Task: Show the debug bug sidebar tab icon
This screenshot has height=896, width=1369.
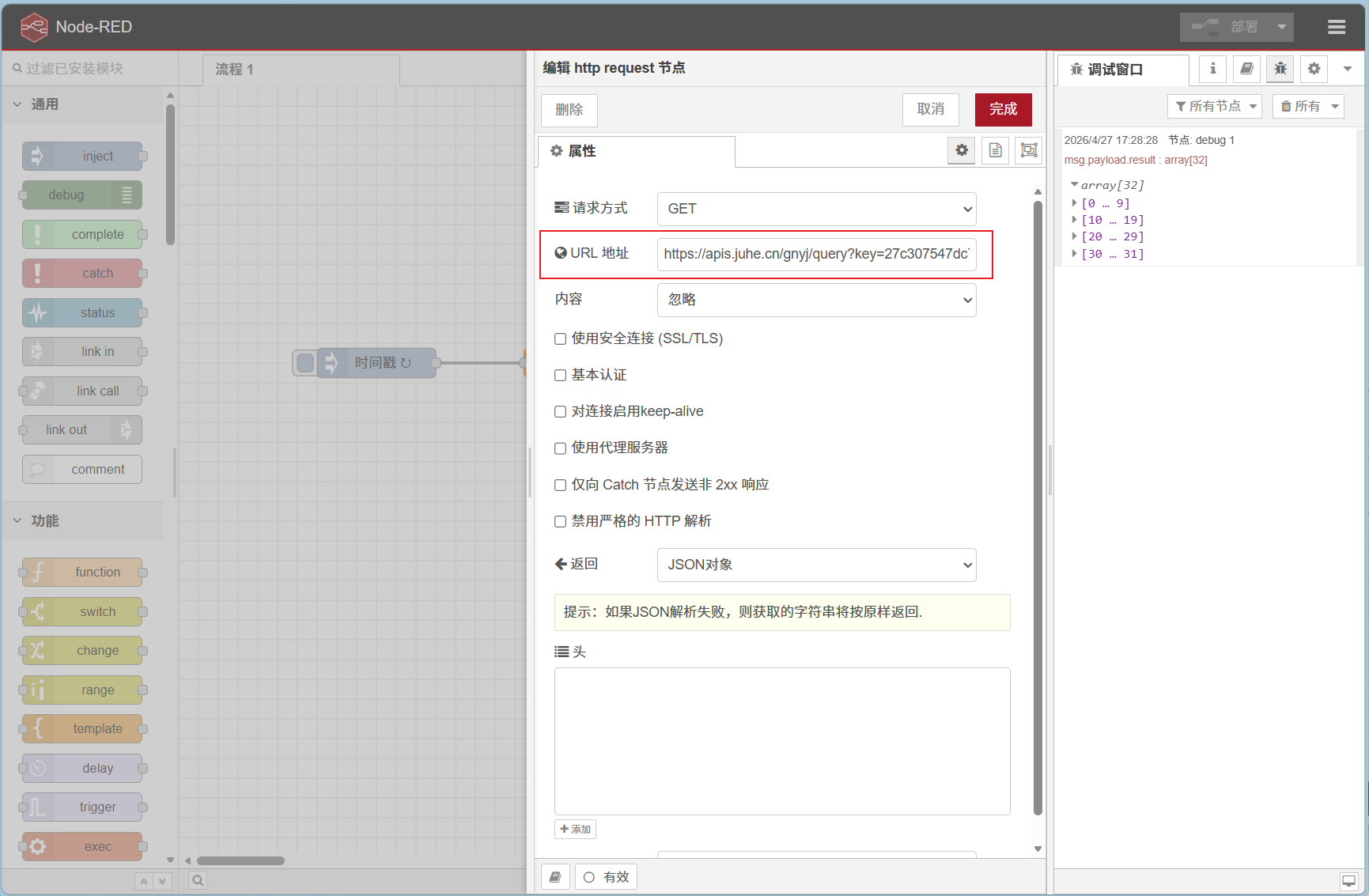Action: (1280, 69)
